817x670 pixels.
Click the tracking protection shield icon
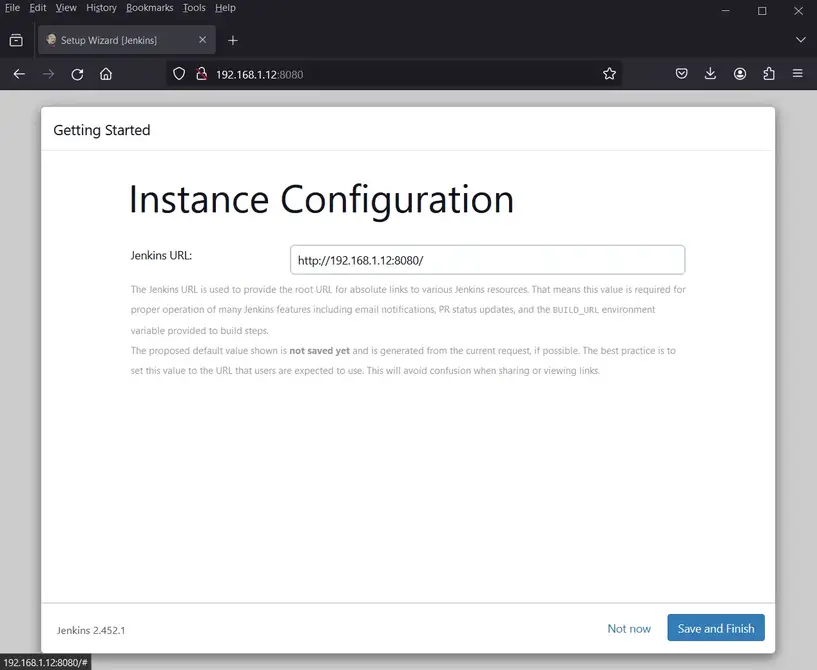click(180, 74)
